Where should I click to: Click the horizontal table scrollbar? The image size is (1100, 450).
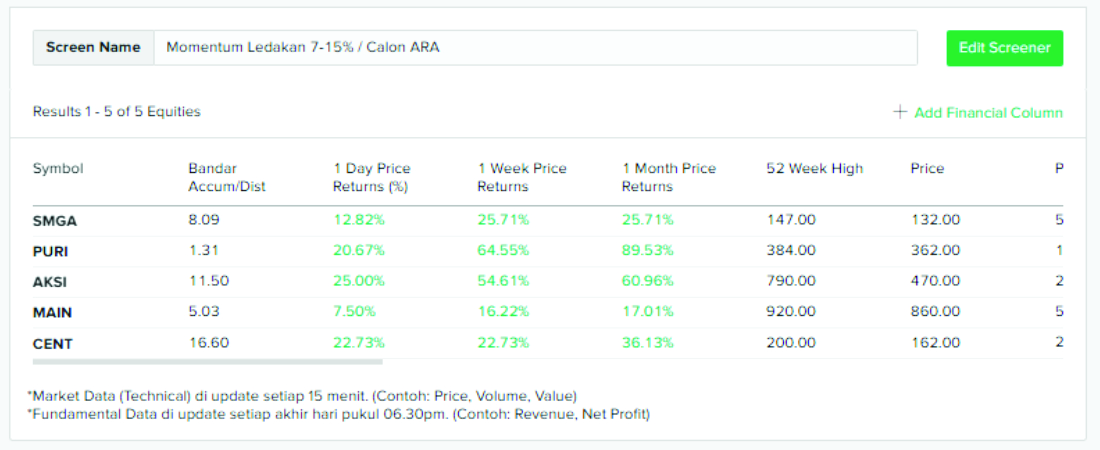tap(207, 362)
